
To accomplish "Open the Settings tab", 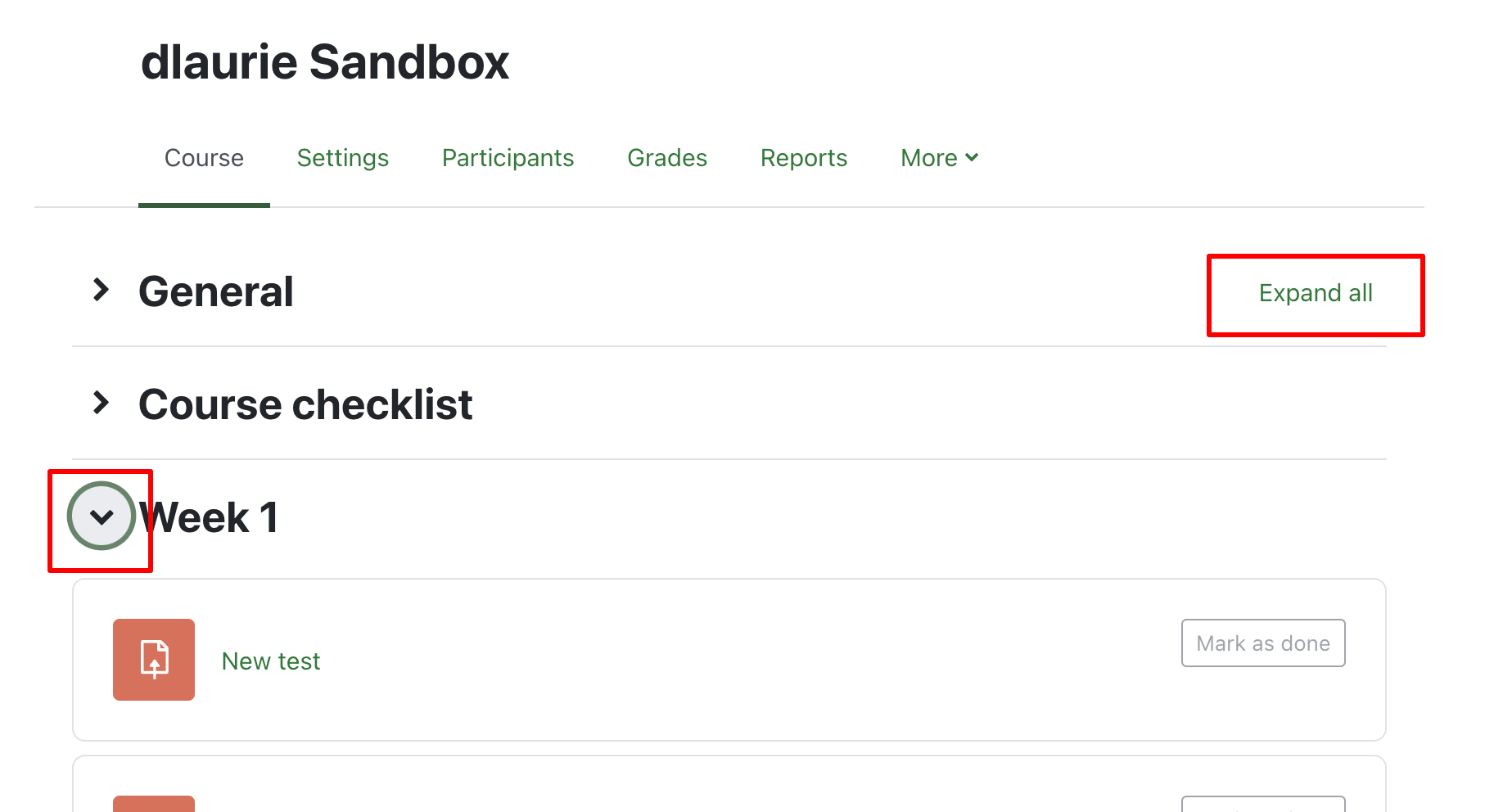I will pyautogui.click(x=342, y=158).
